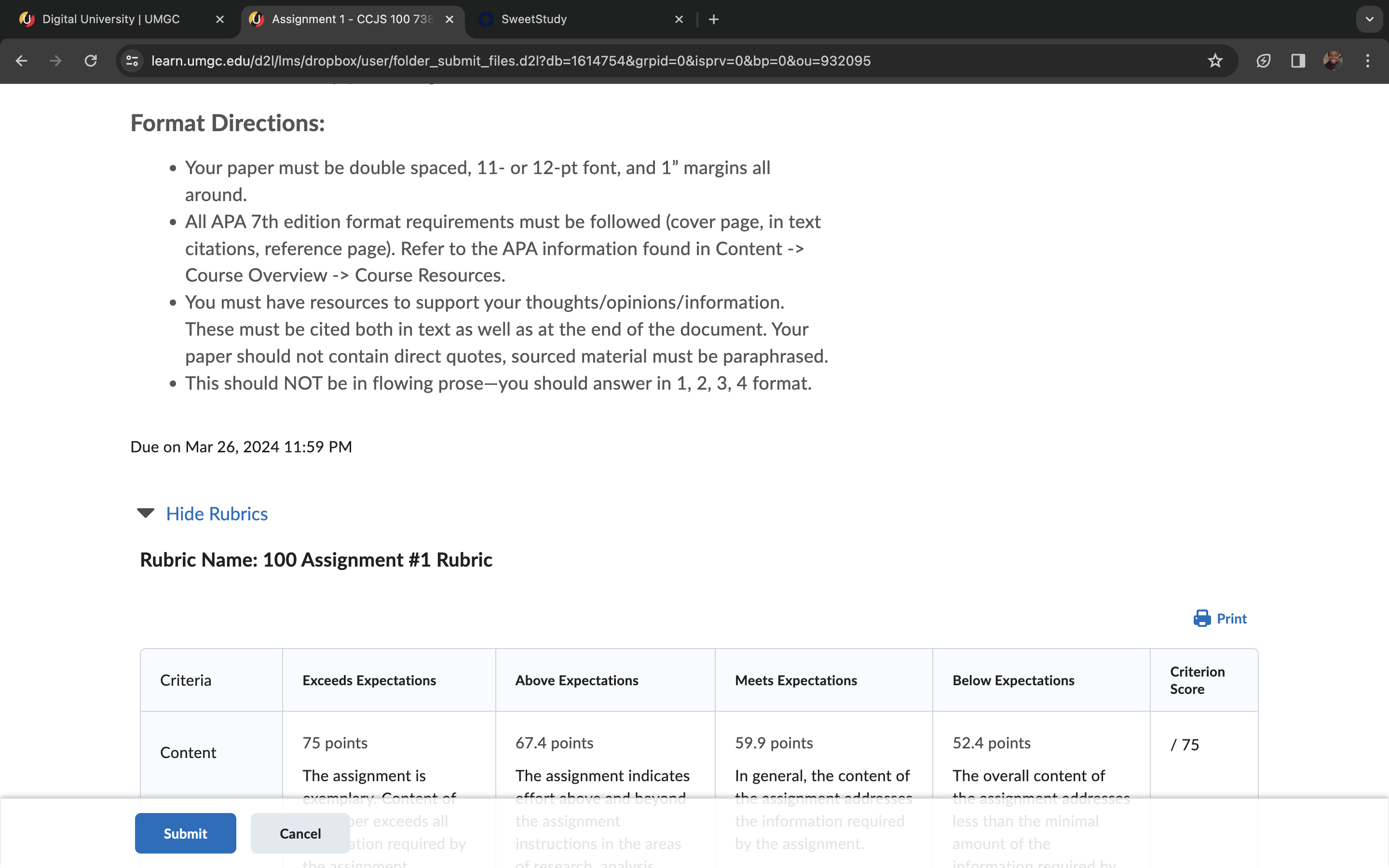Click the printer icon beside Print

pyautogui.click(x=1202, y=618)
